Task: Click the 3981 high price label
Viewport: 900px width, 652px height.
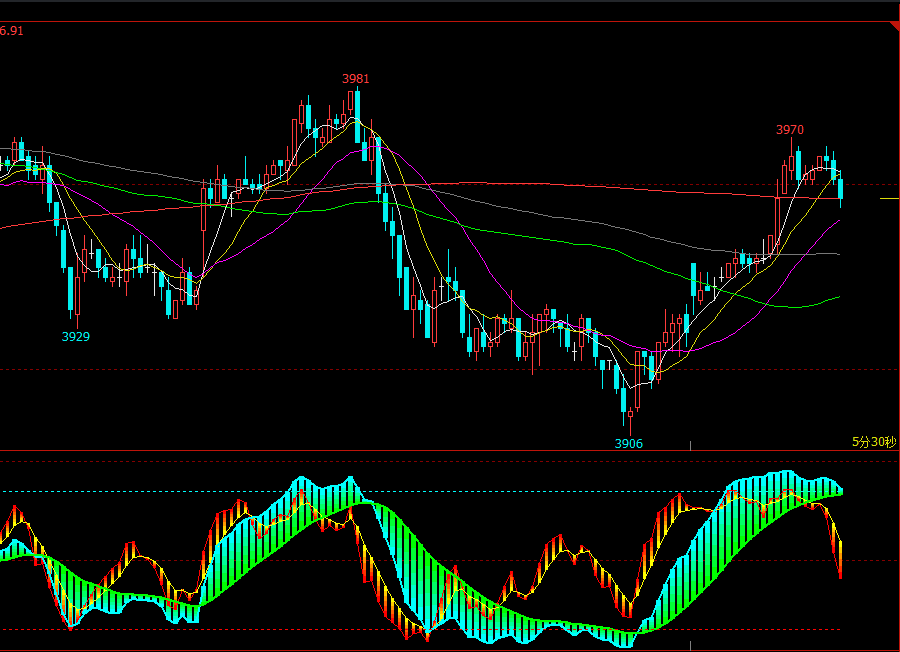Action: (x=356, y=79)
